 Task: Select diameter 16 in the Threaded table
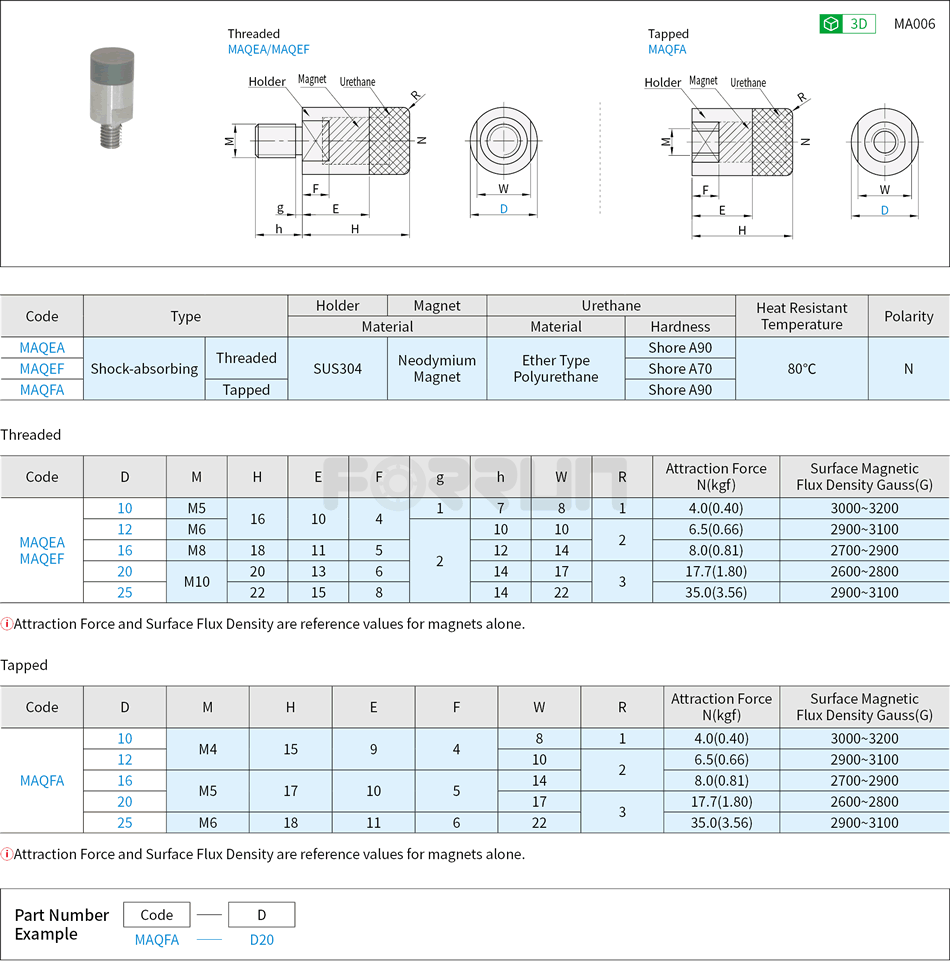[125, 550]
